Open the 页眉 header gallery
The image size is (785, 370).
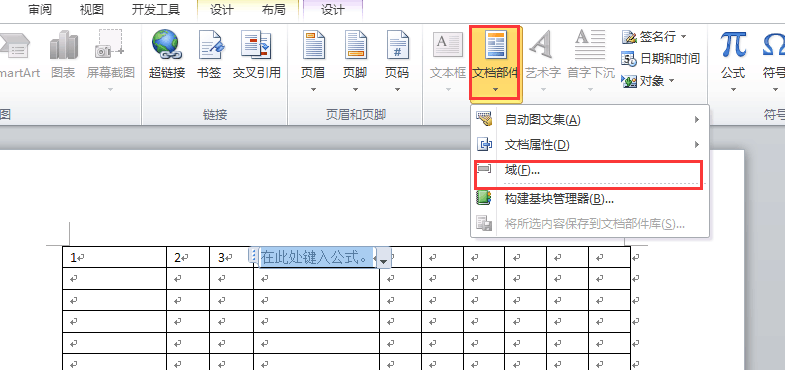pyautogui.click(x=313, y=60)
